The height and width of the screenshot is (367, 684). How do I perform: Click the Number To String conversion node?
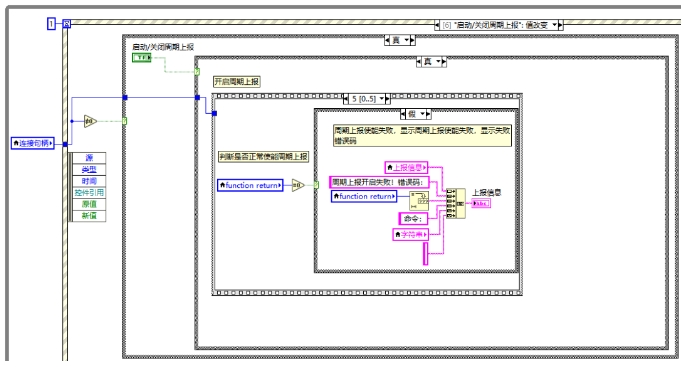(x=419, y=201)
